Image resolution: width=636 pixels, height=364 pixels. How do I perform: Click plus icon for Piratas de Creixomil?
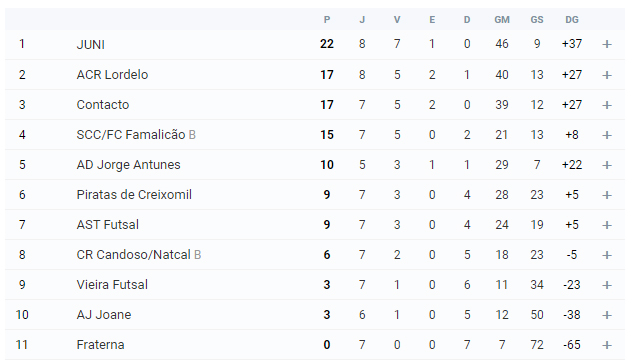(607, 195)
